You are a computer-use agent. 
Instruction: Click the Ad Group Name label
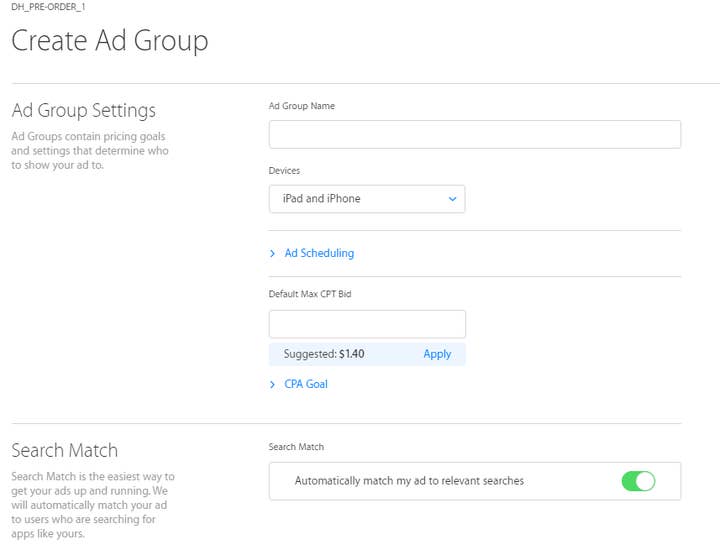[x=302, y=106]
